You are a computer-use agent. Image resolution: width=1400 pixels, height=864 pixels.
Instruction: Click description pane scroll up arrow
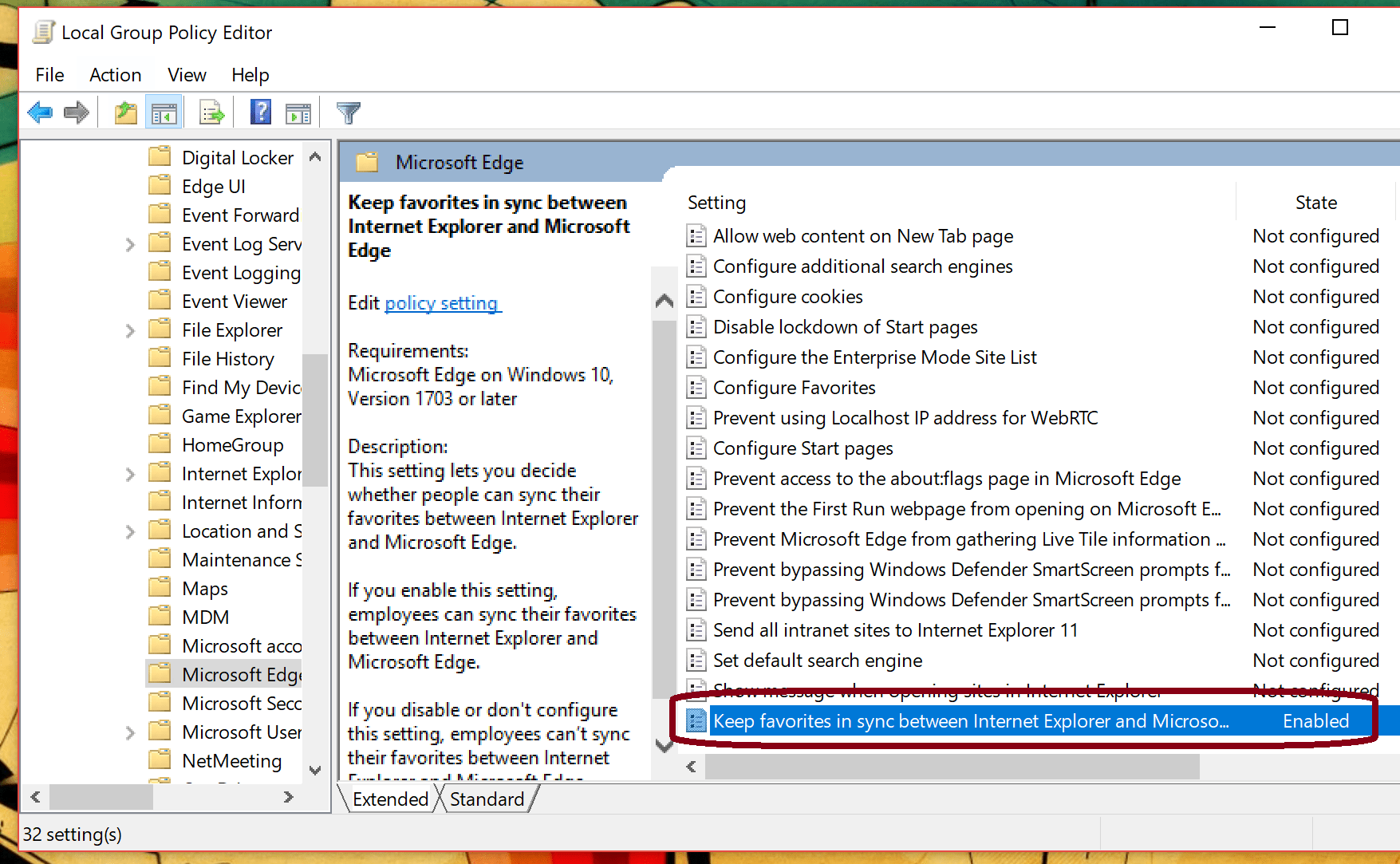click(x=664, y=301)
